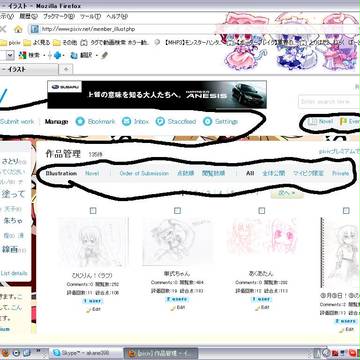The width and height of the screenshot is (360, 360).
Task: Open the ヘルプ Help menu
Action: click(117, 16)
